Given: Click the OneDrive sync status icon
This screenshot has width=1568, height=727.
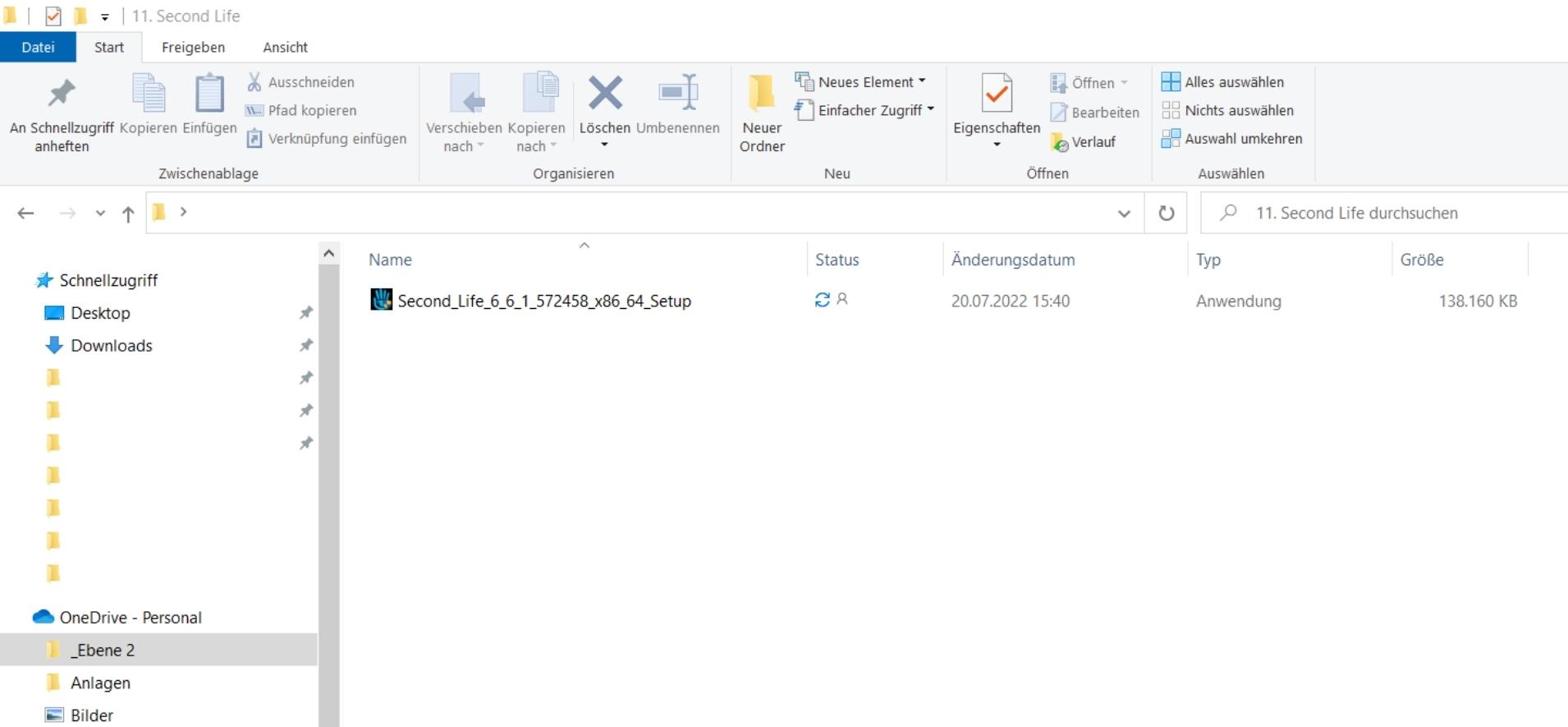Looking at the screenshot, I should (x=822, y=300).
